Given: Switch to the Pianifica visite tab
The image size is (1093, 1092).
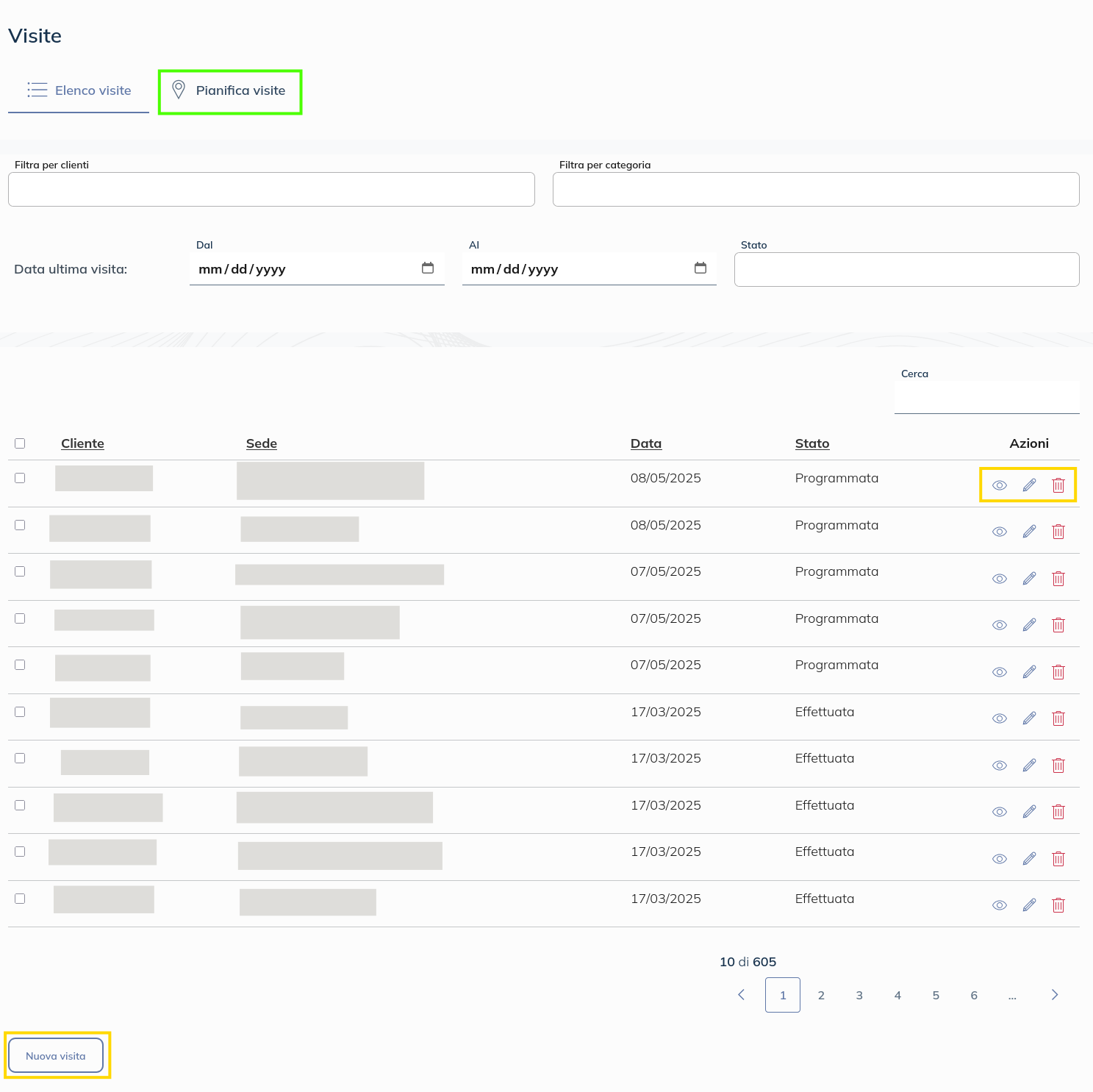Looking at the screenshot, I should click(x=229, y=91).
